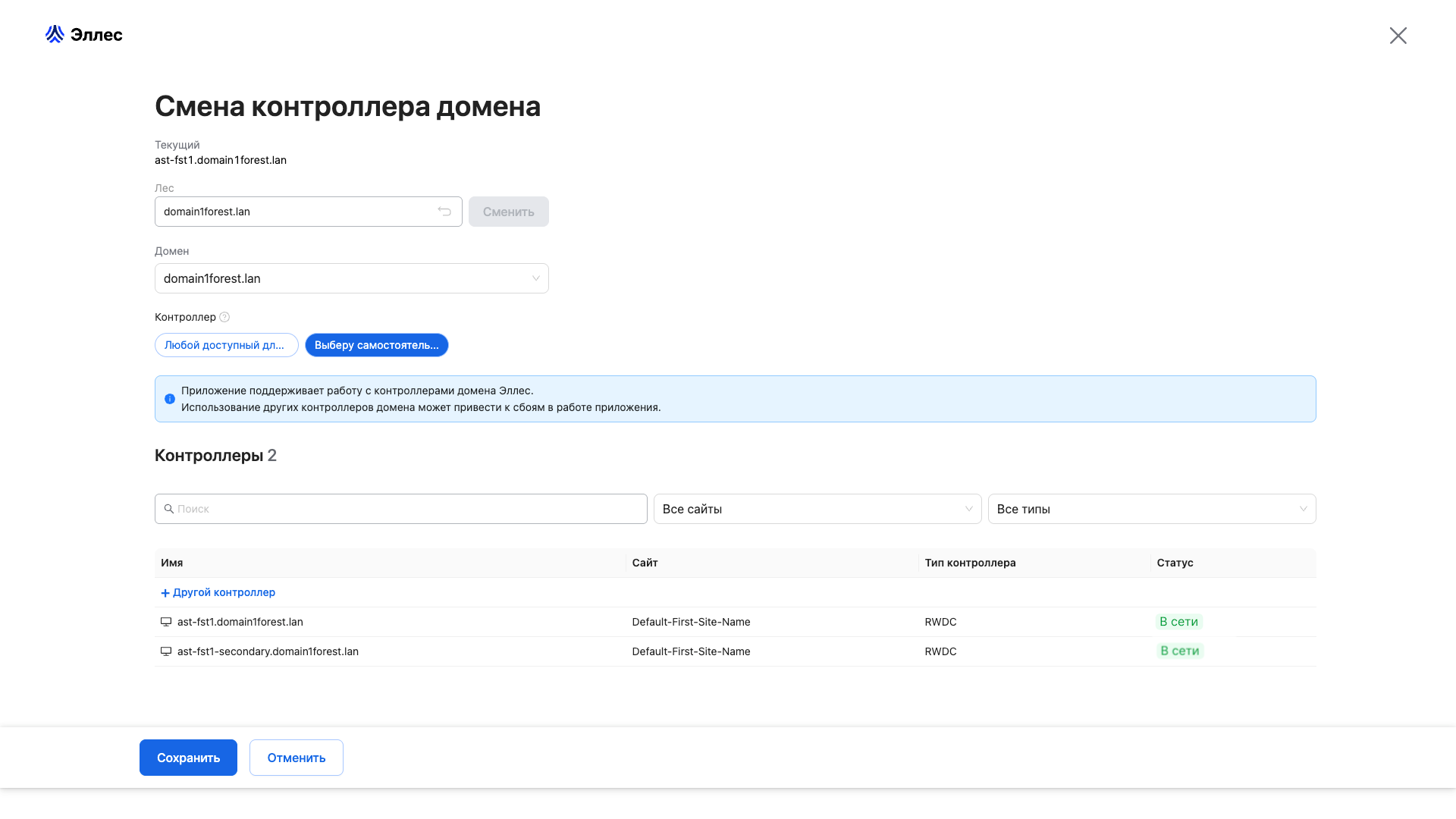Click the magnifier icon in the search box
The width and height of the screenshot is (1456, 819).
click(169, 509)
